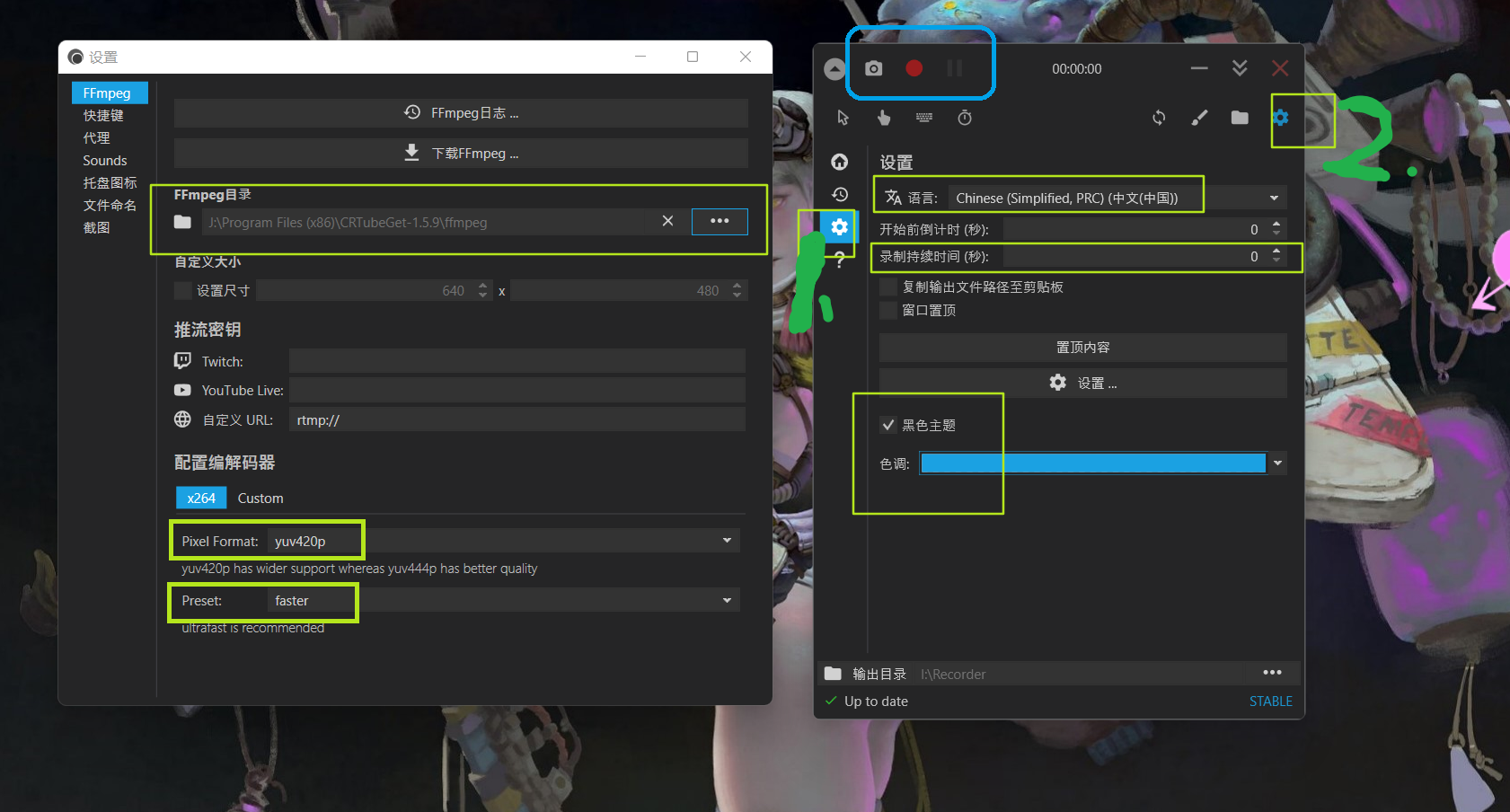Clear the FFmpeg folder path with X
This screenshot has height=812, width=1510.
[x=667, y=221]
